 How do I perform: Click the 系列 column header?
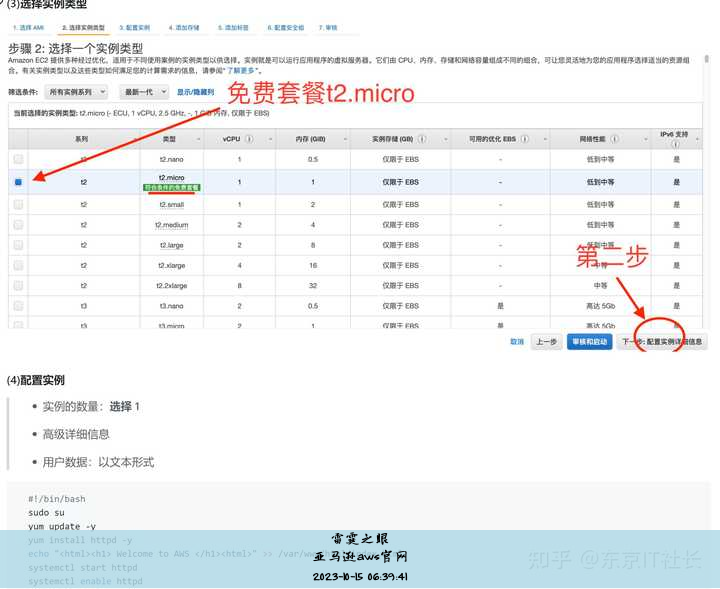click(82, 139)
